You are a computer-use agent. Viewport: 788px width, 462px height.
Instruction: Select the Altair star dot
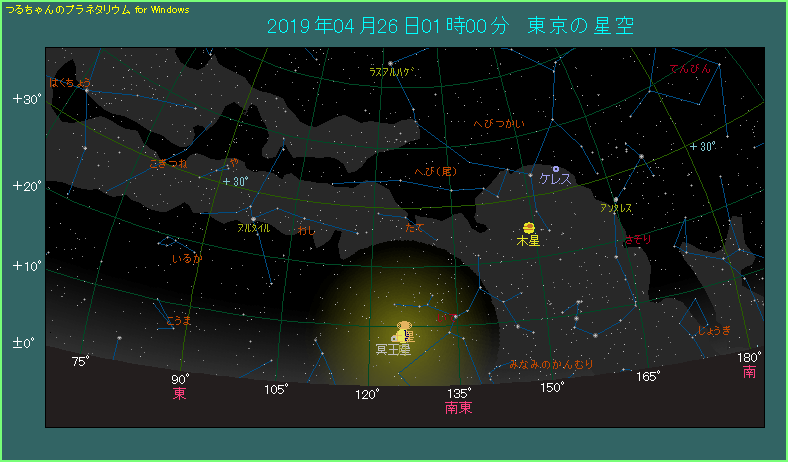(254, 218)
